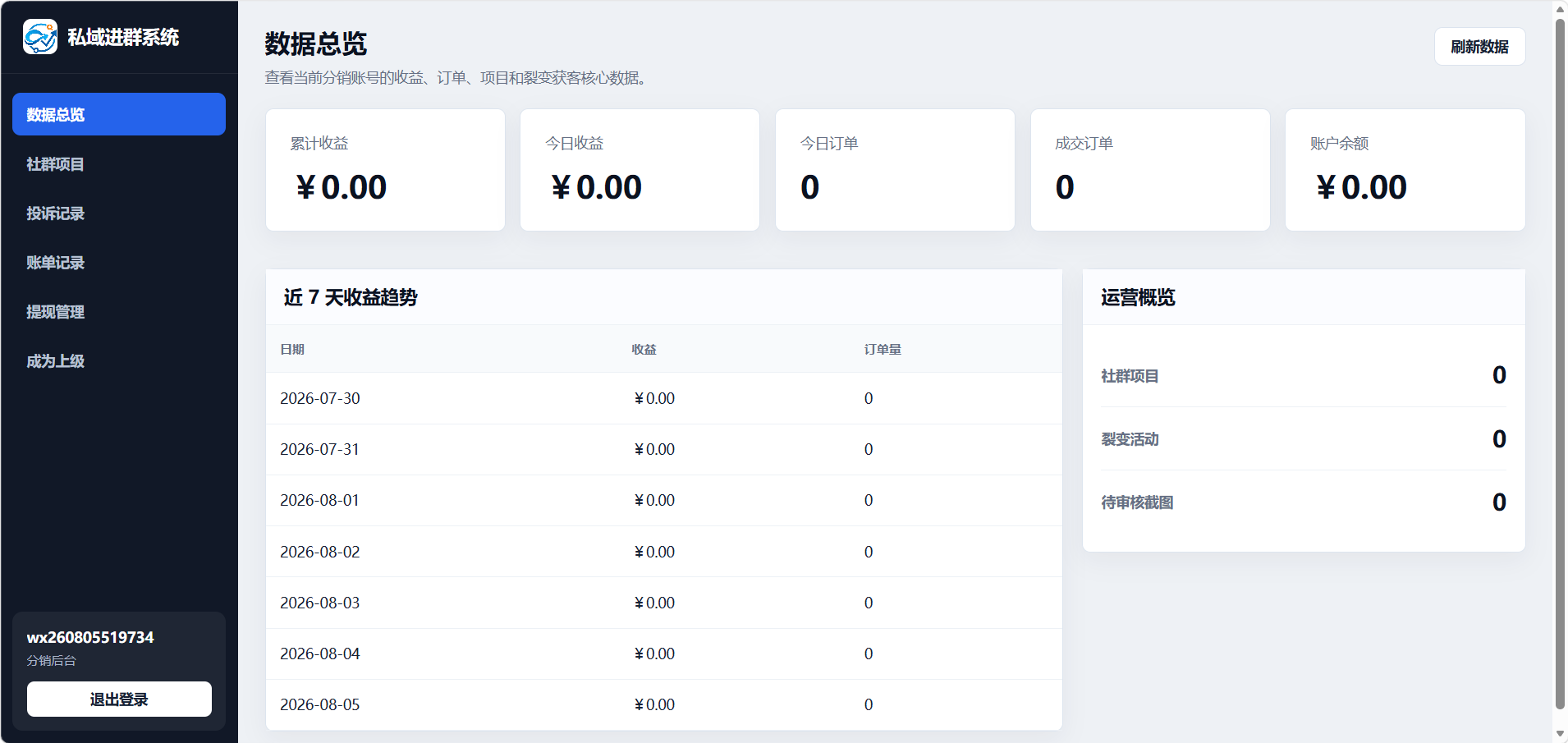Open the 数据总览 menu item

[x=119, y=114]
